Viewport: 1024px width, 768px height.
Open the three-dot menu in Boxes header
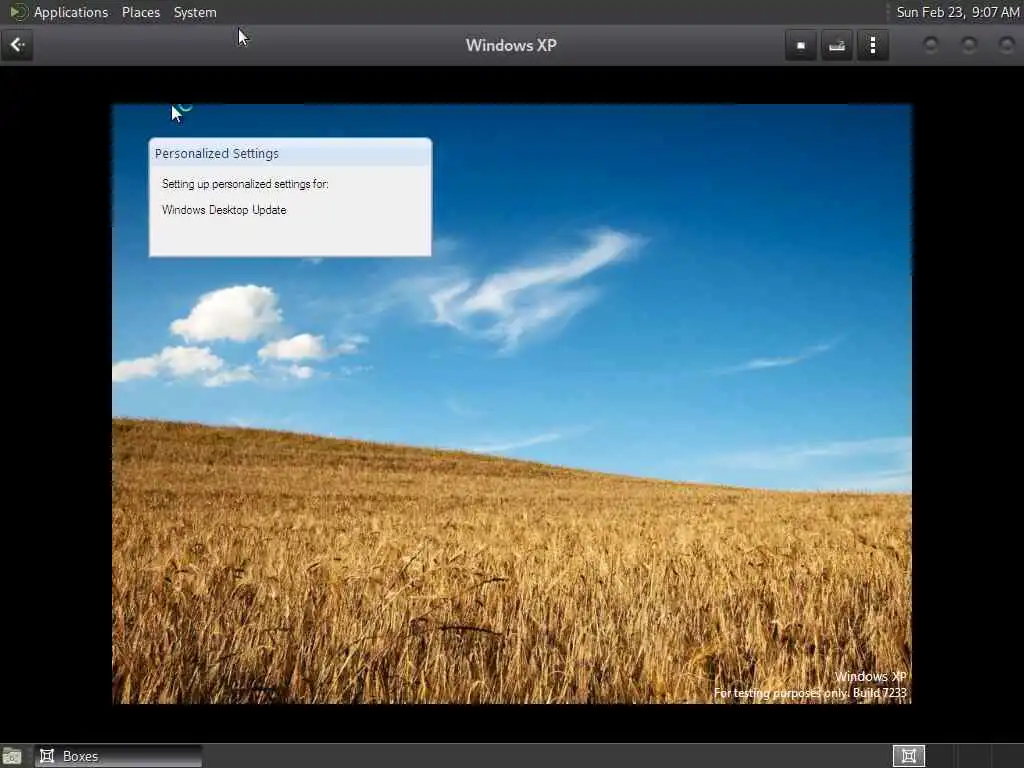tap(873, 46)
